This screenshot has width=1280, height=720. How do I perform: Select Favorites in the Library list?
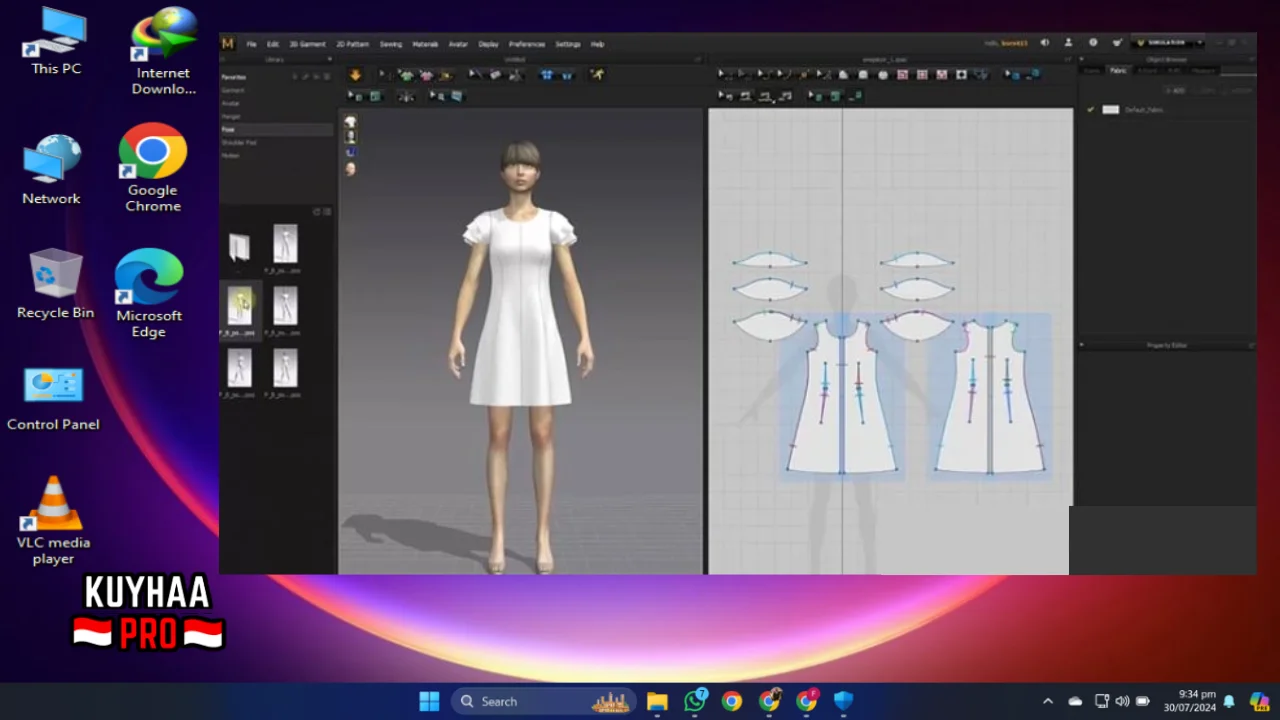click(234, 77)
